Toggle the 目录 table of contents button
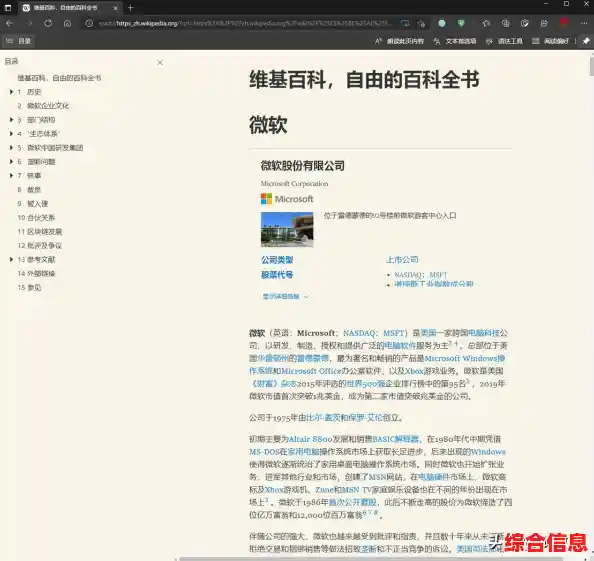The height and width of the screenshot is (561, 594). (19, 41)
